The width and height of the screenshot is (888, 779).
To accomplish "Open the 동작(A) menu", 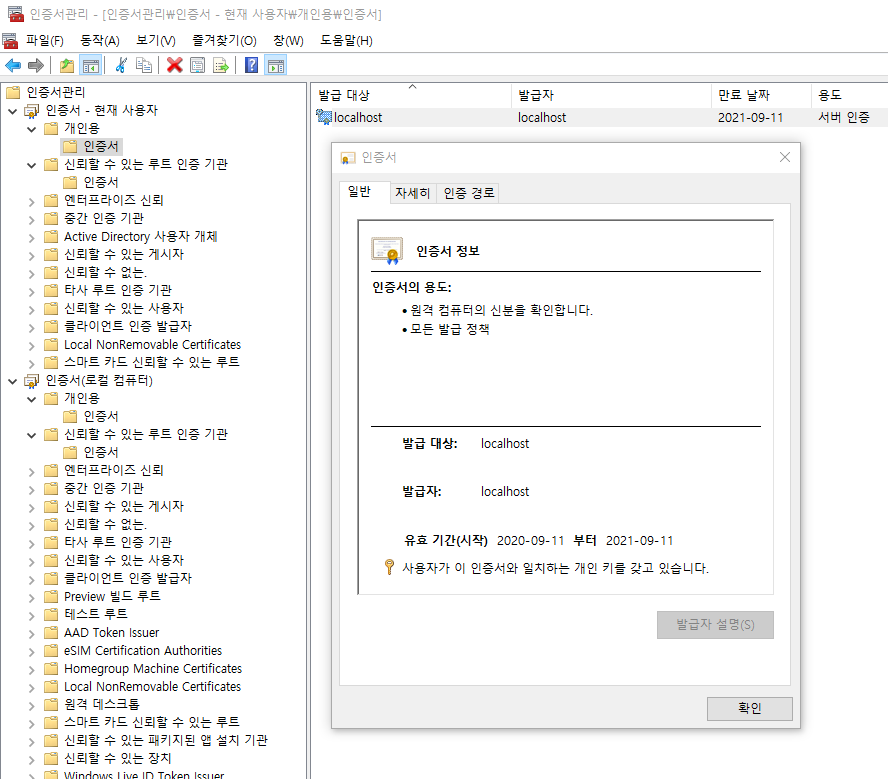I will pyautogui.click(x=99, y=40).
